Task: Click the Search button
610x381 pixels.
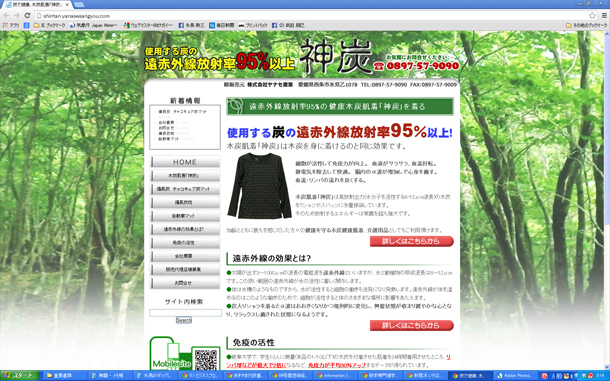Action: [184, 320]
